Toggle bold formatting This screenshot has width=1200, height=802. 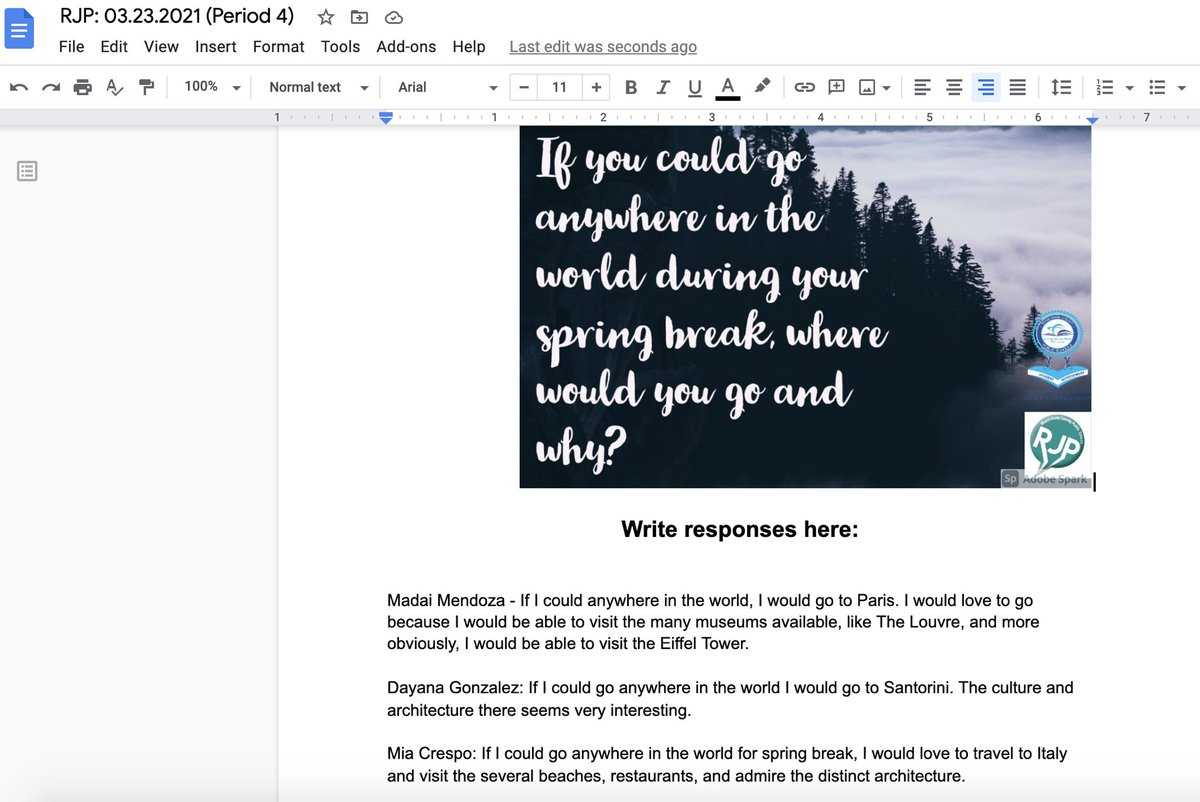631,88
